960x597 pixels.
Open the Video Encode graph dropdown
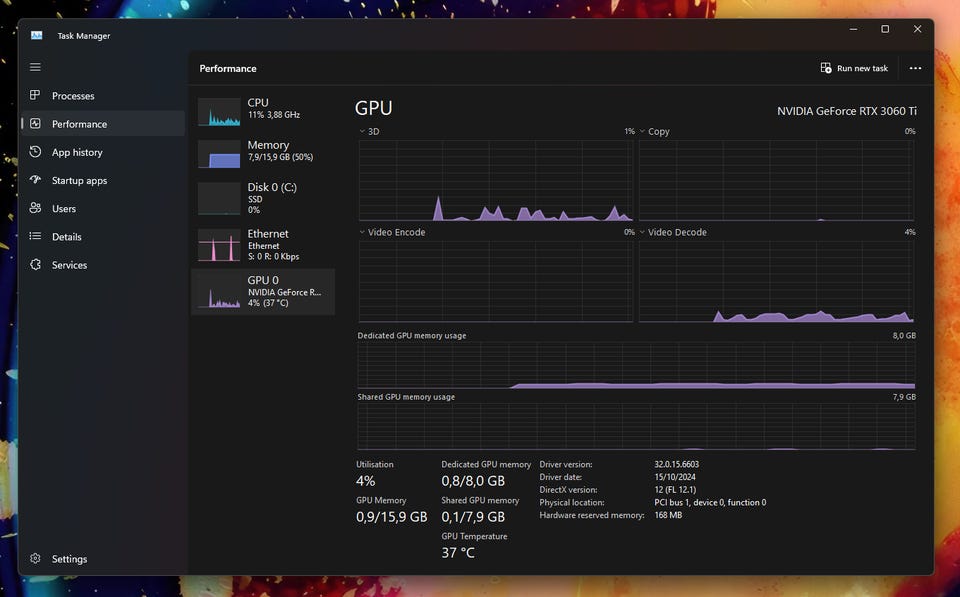[362, 232]
